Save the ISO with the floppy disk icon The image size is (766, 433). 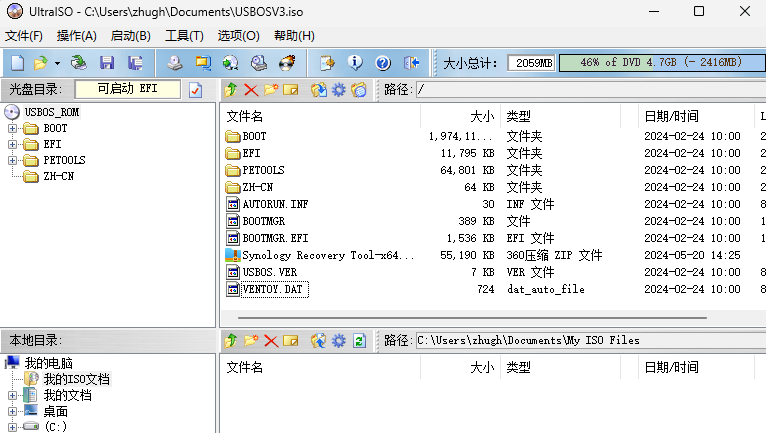click(106, 63)
